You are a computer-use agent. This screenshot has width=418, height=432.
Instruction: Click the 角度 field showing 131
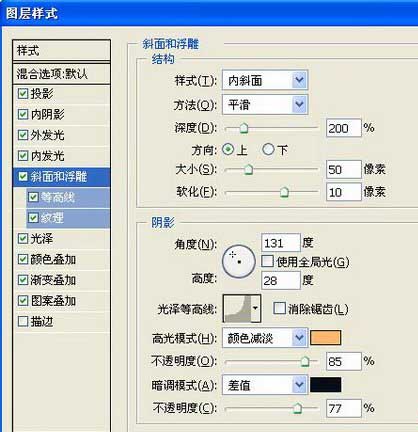tap(281, 243)
